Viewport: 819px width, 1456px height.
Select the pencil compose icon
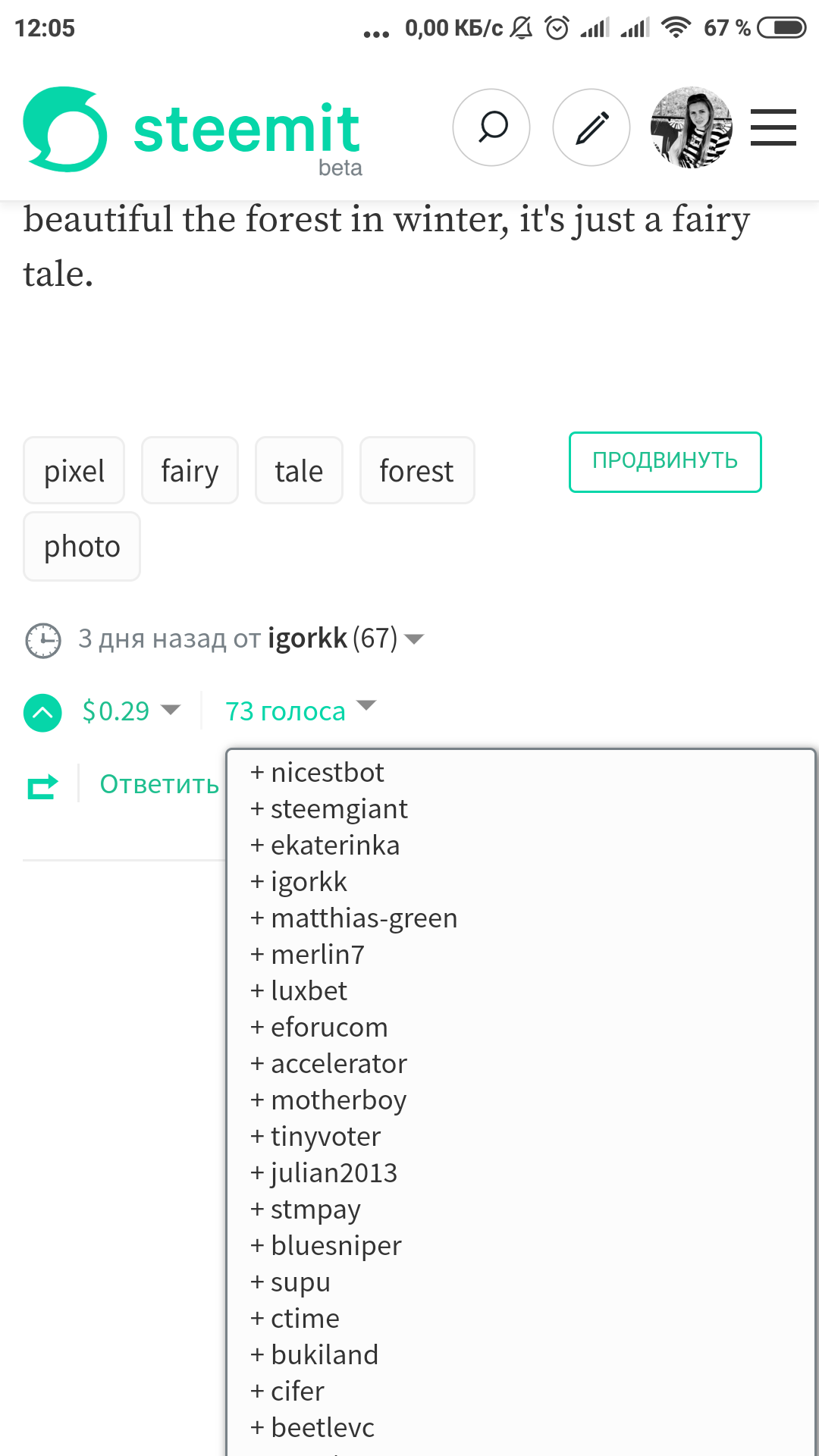591,127
